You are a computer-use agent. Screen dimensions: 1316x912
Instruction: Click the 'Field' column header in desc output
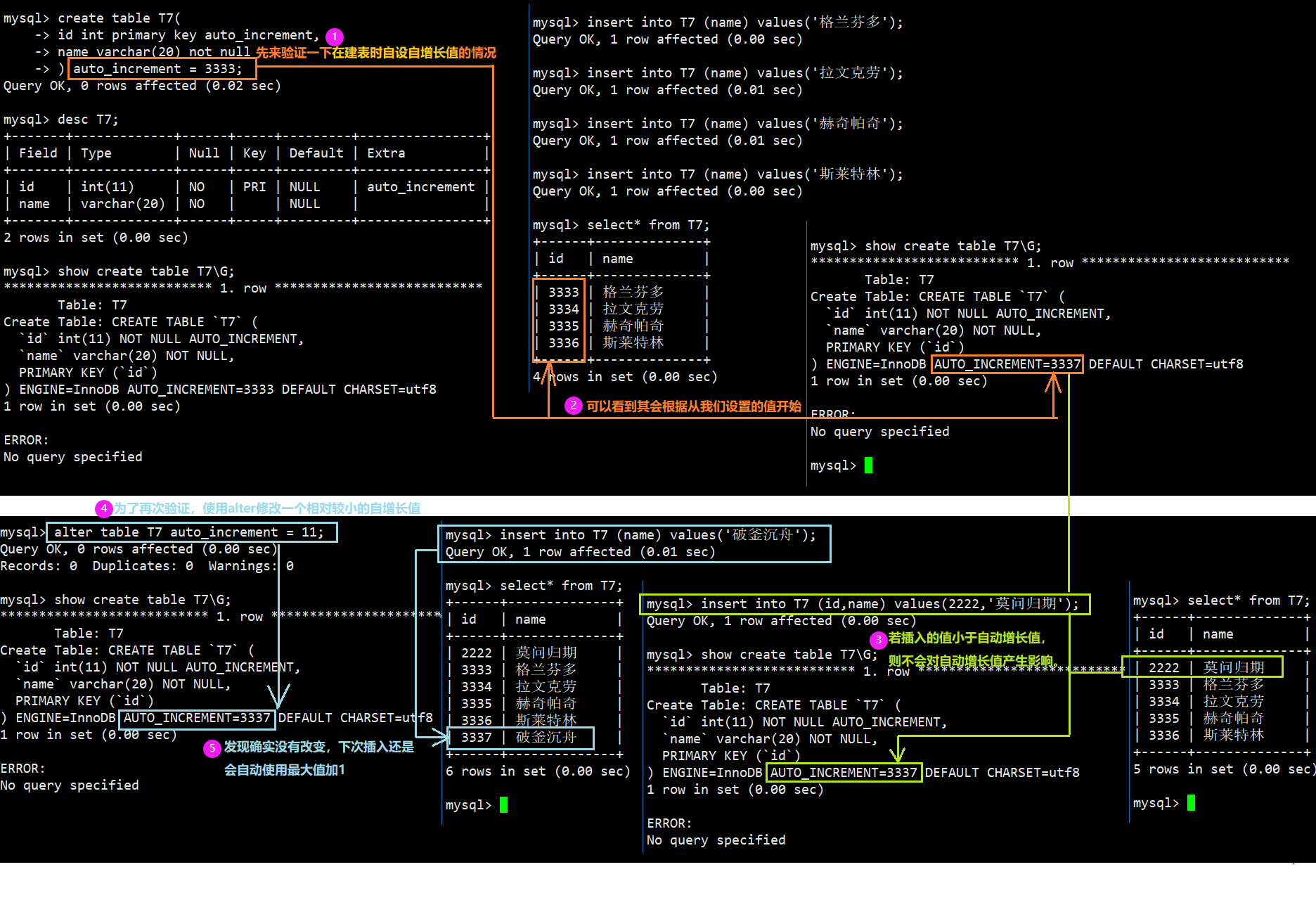tap(38, 153)
